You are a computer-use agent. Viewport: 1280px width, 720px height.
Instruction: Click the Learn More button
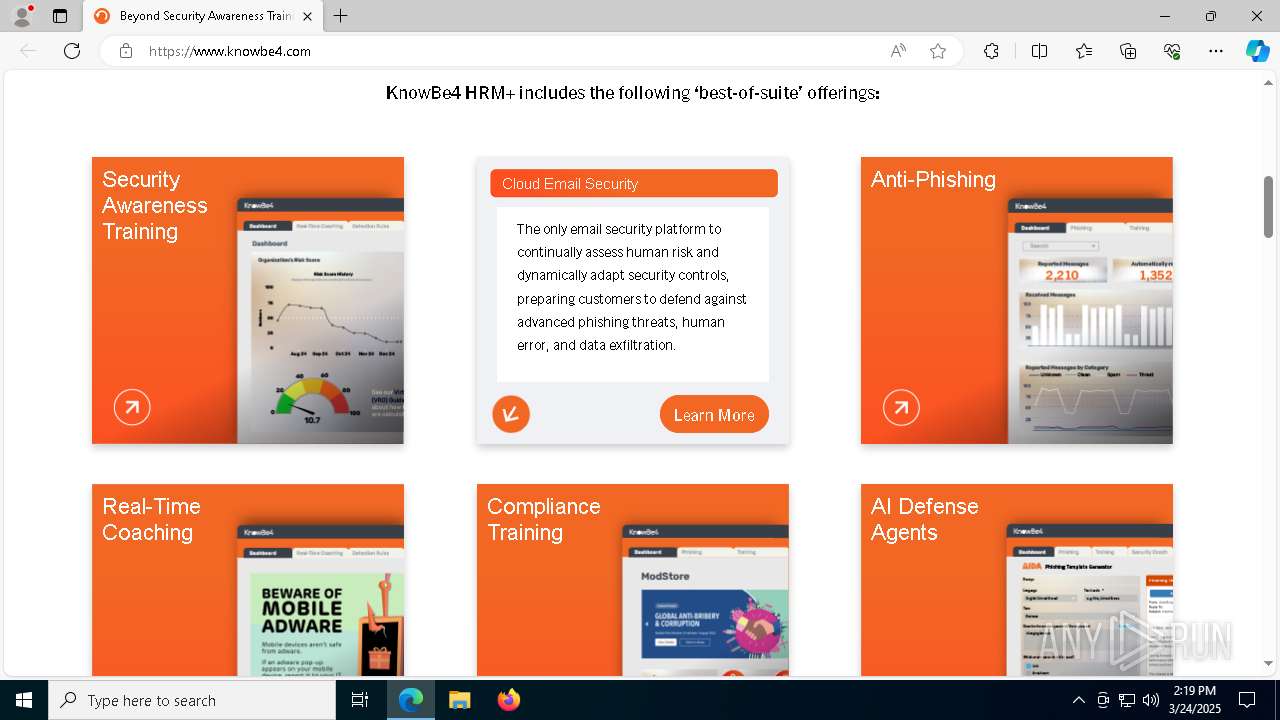click(714, 415)
